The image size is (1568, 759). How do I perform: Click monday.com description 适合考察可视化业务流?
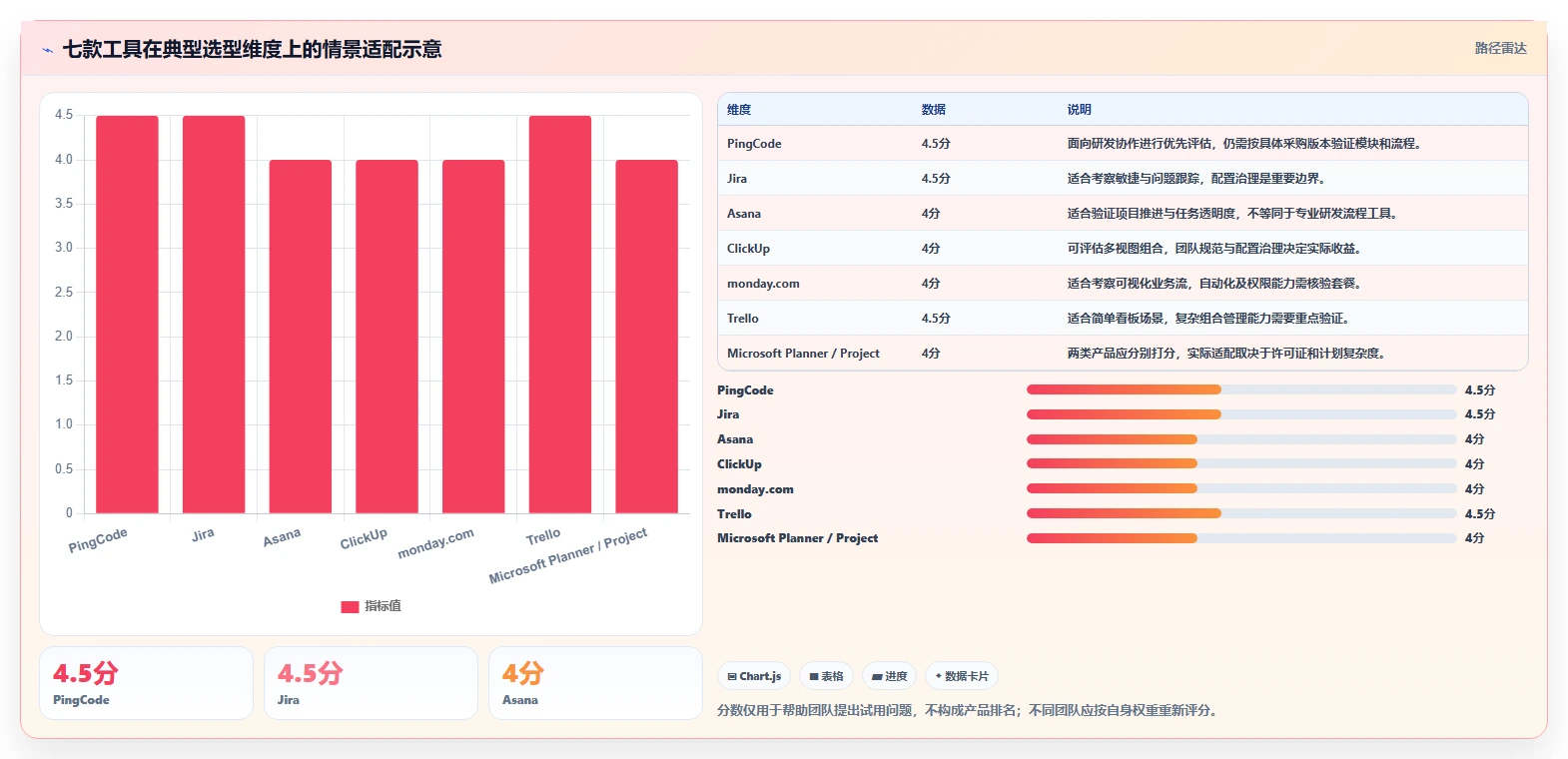click(x=1127, y=284)
